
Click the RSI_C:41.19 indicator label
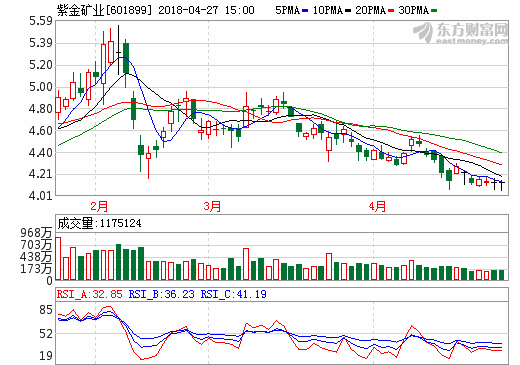click(233, 294)
